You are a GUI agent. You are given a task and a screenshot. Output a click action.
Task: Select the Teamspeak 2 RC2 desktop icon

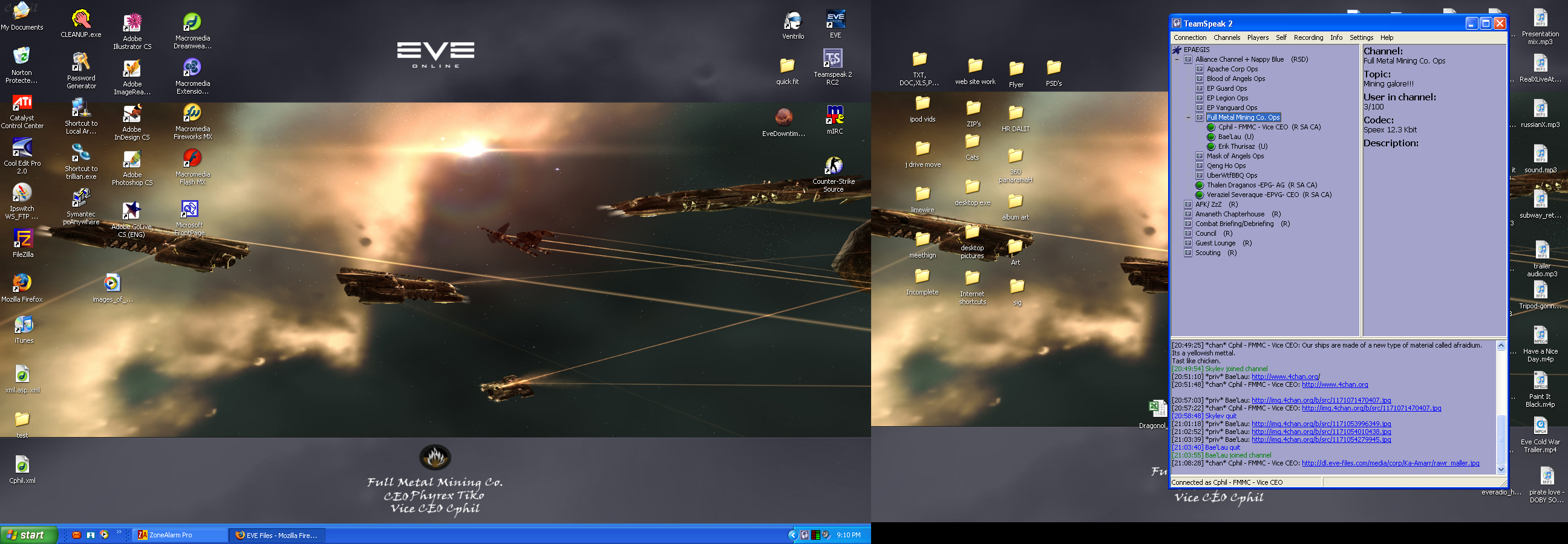832,67
